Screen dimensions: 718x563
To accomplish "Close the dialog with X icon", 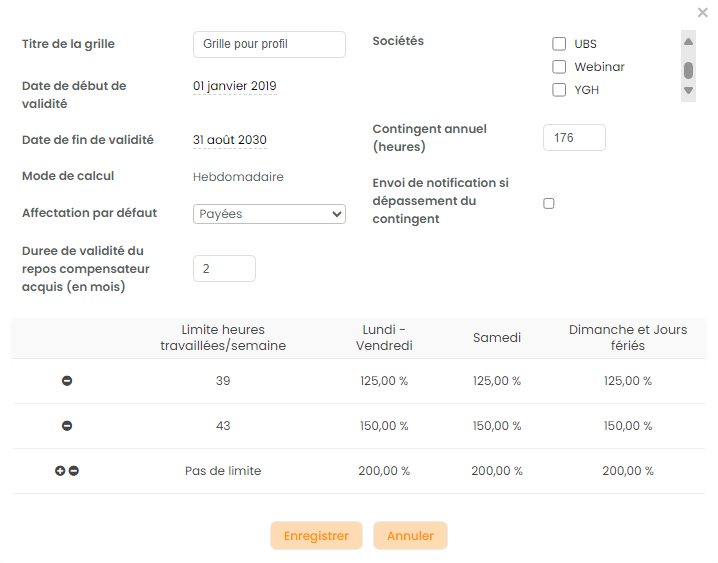I will pyautogui.click(x=702, y=13).
